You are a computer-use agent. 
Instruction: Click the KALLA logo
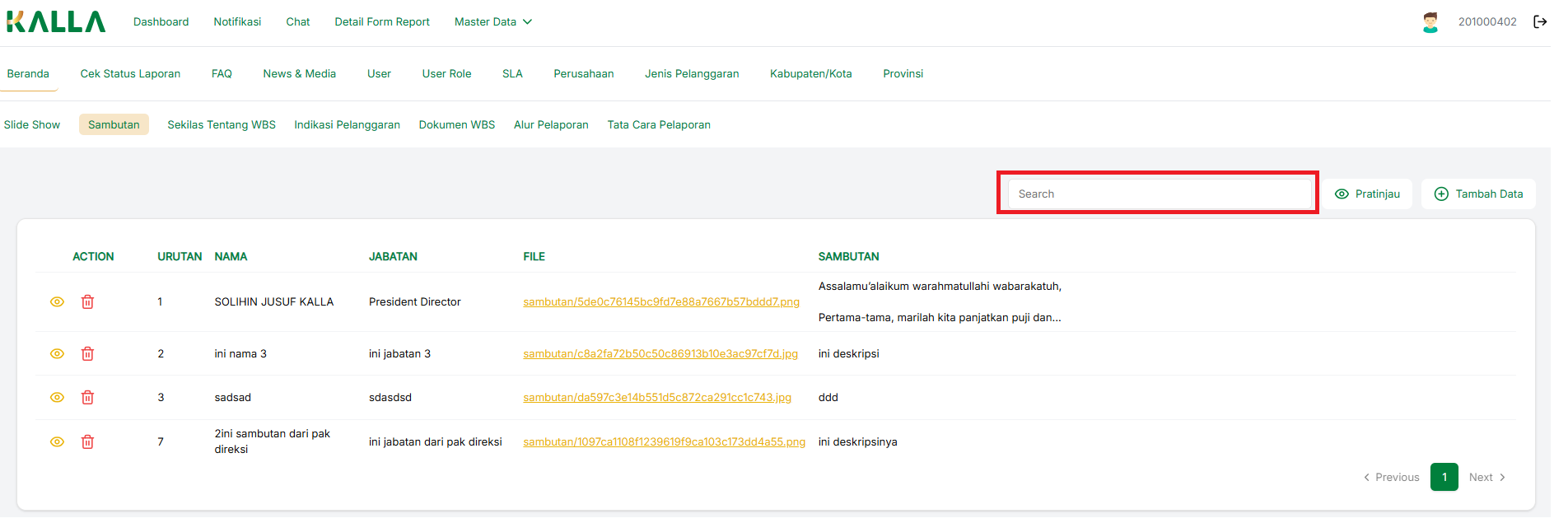click(56, 21)
